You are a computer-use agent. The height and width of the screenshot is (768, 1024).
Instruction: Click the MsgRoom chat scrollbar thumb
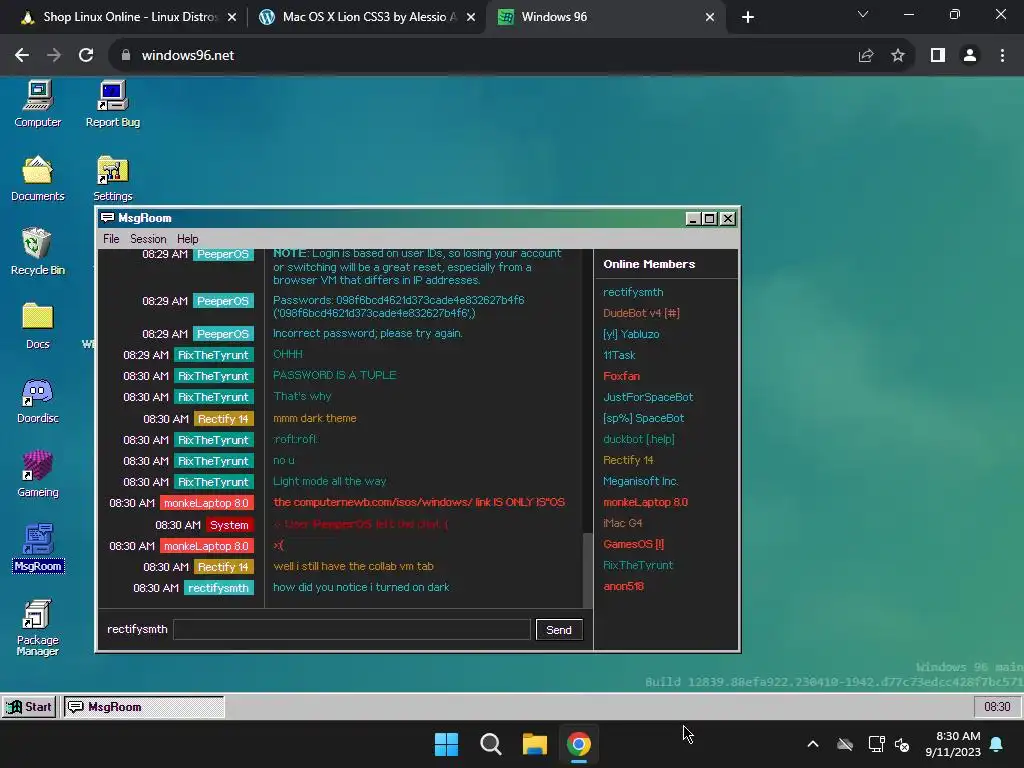point(588,571)
